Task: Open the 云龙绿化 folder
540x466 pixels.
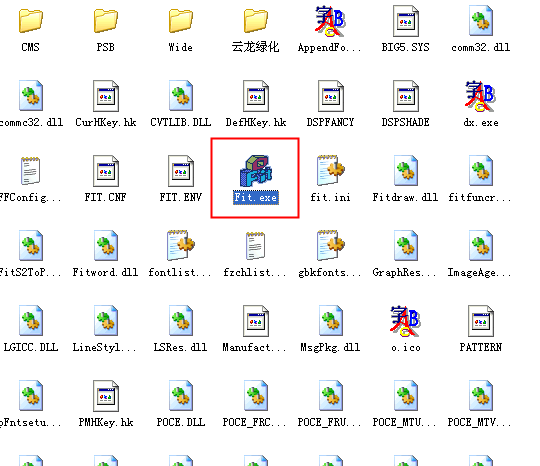Action: pos(256,21)
